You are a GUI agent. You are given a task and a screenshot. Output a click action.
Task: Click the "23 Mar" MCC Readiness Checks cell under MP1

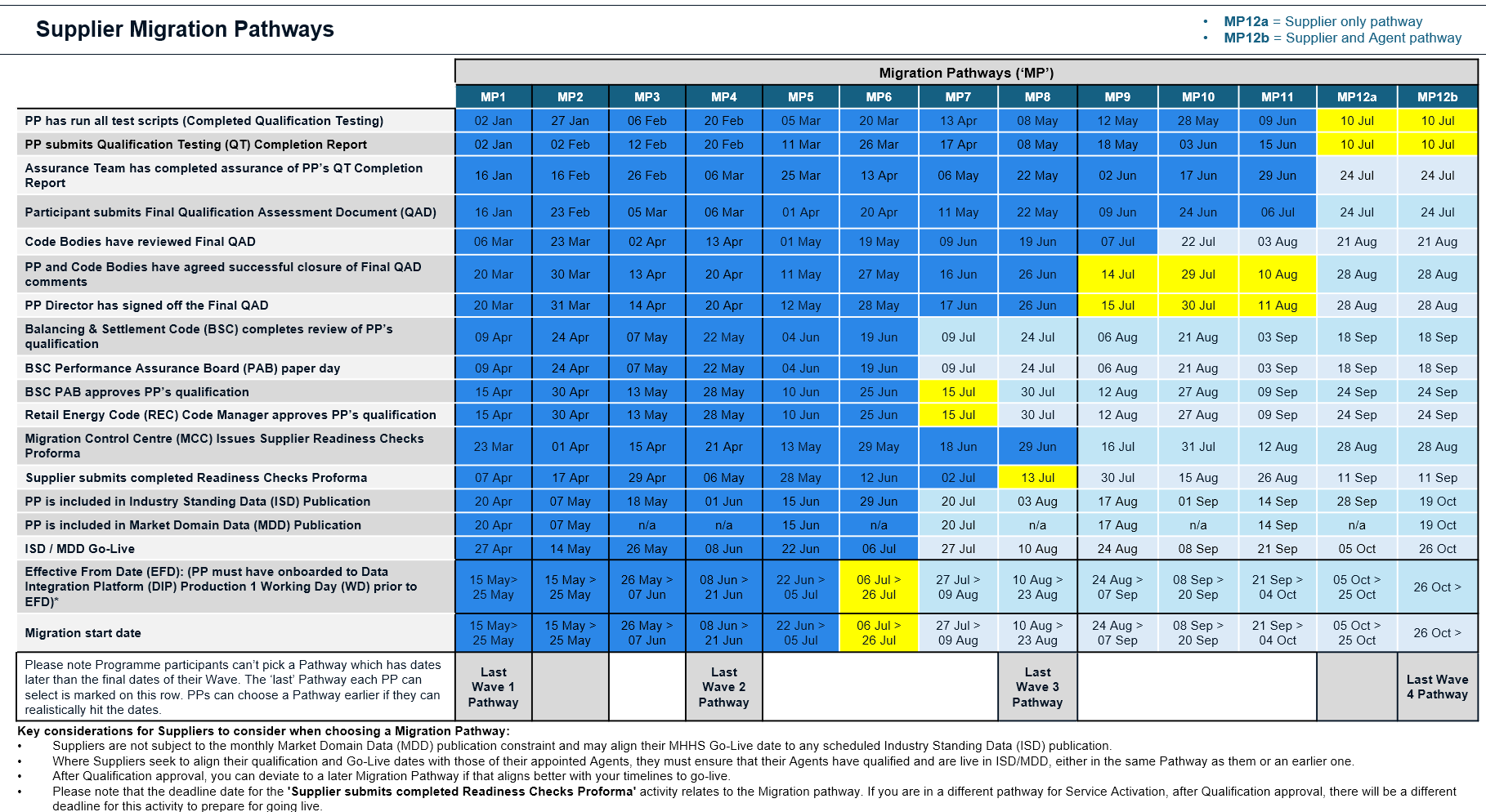(x=494, y=447)
